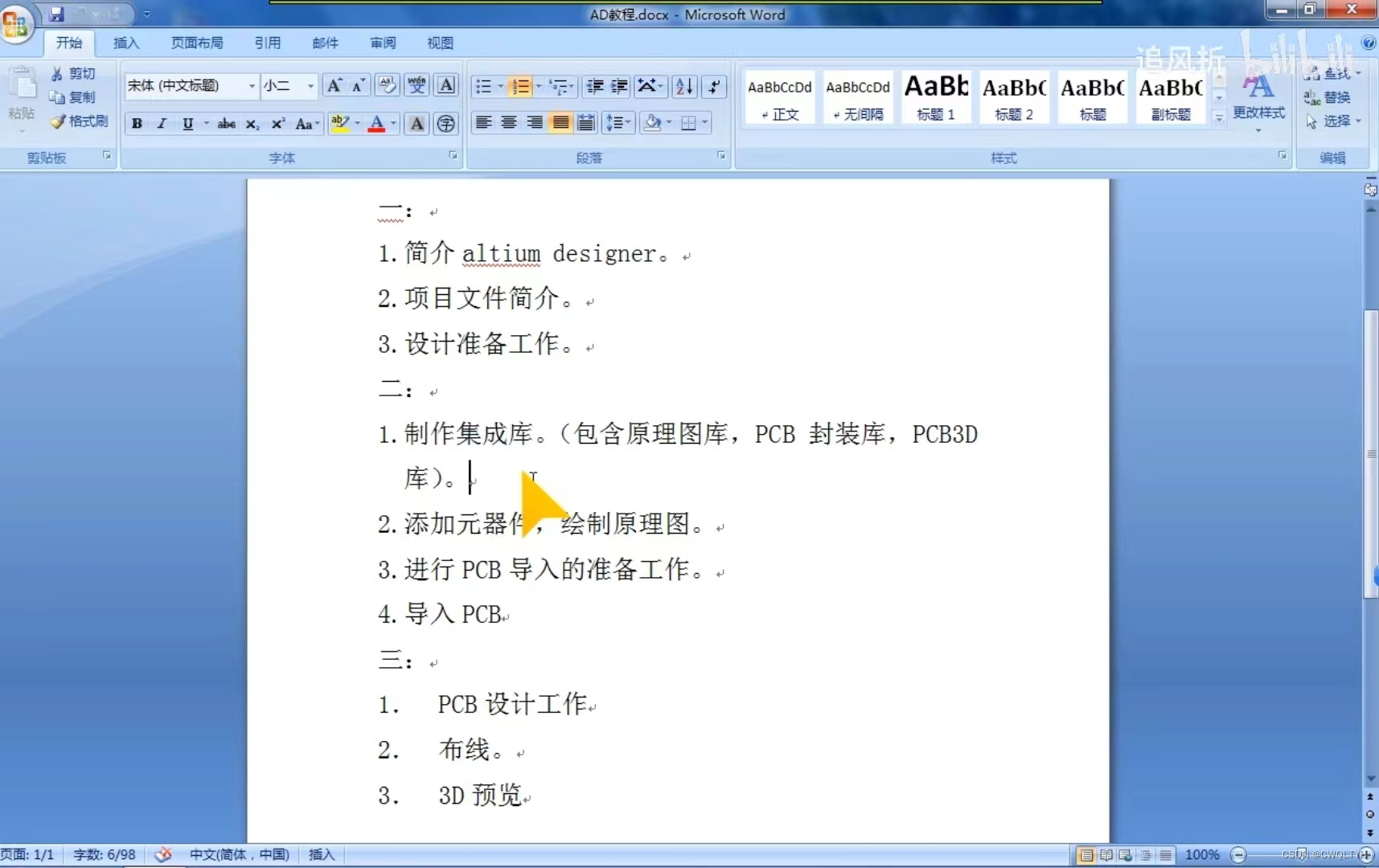
Task: Open Font dialog launcher
Action: [453, 156]
